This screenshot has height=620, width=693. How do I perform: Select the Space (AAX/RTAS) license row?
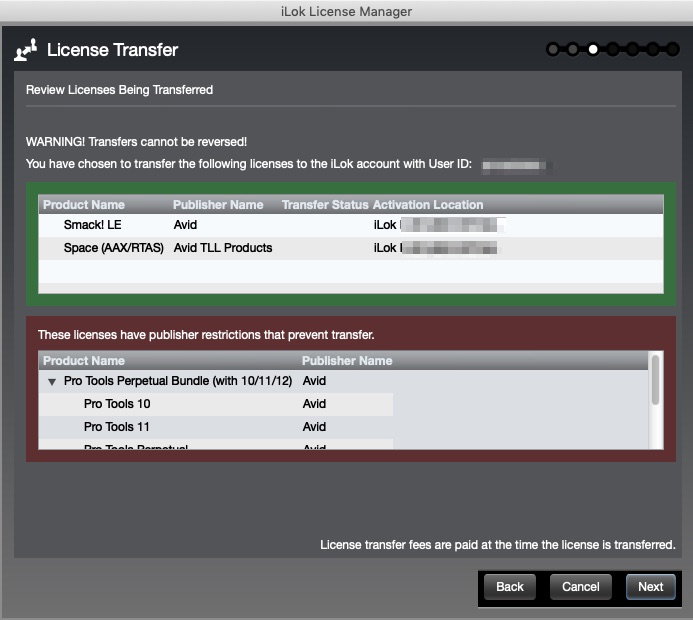[x=351, y=248]
